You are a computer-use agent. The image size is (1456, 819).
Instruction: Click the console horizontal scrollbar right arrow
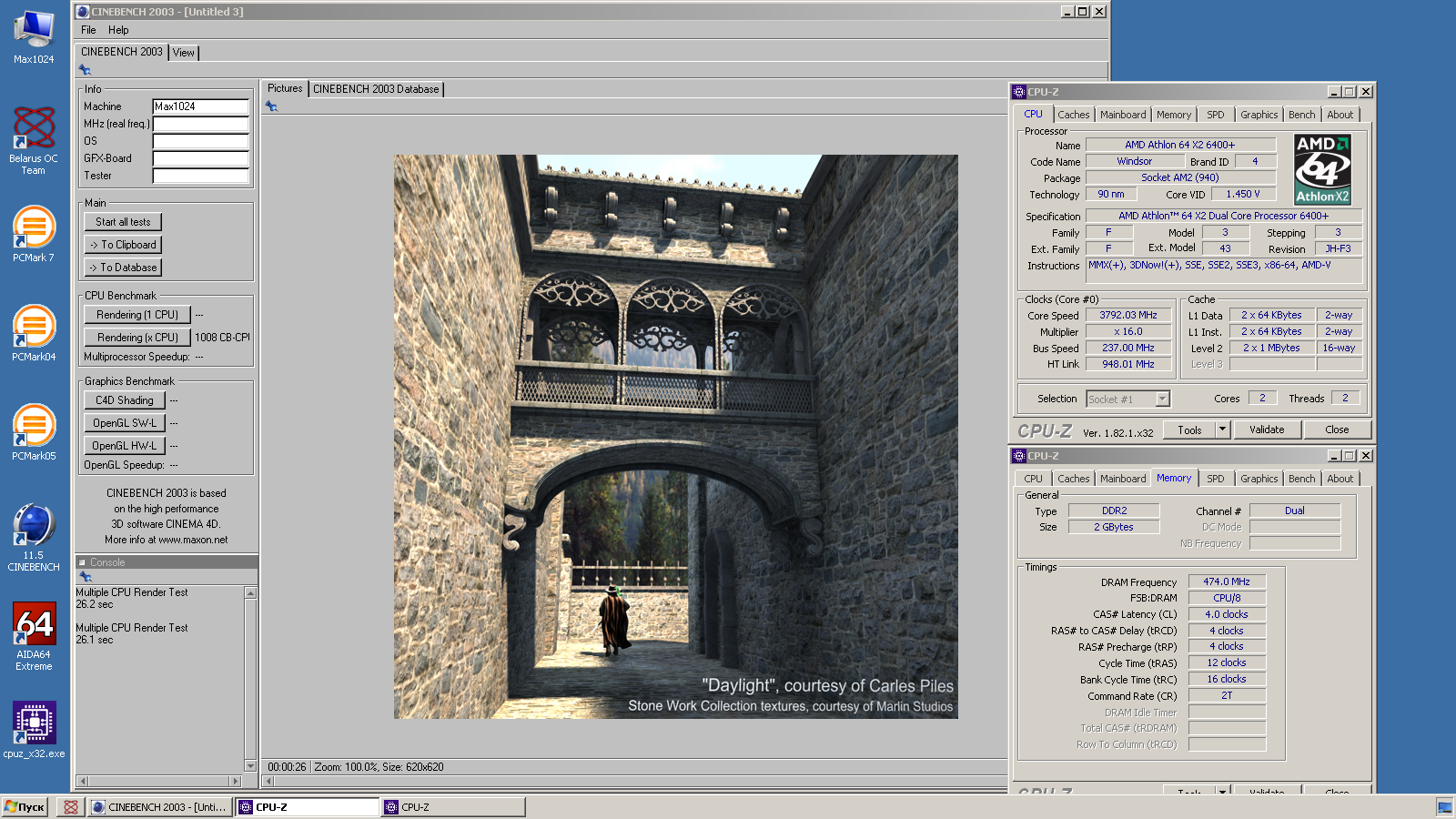(235, 781)
